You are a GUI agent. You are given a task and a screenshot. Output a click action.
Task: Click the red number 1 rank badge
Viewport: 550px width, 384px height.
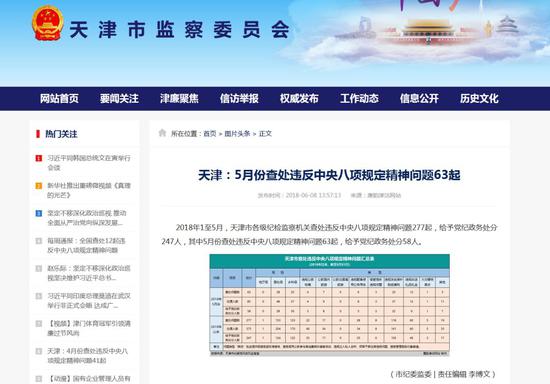pyautogui.click(x=39, y=158)
